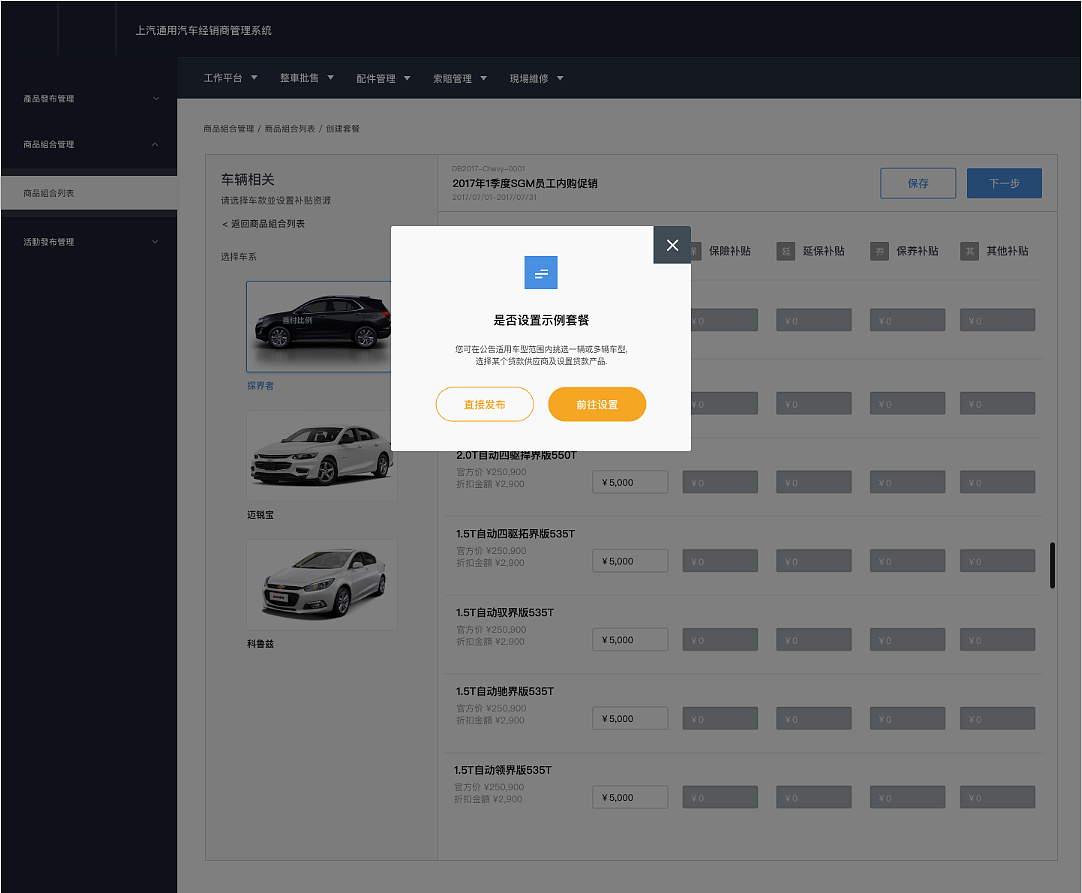Image resolution: width=1082 pixels, height=893 pixels.
Task: Click 商品組合管理 breadcrumb
Action: coord(228,129)
